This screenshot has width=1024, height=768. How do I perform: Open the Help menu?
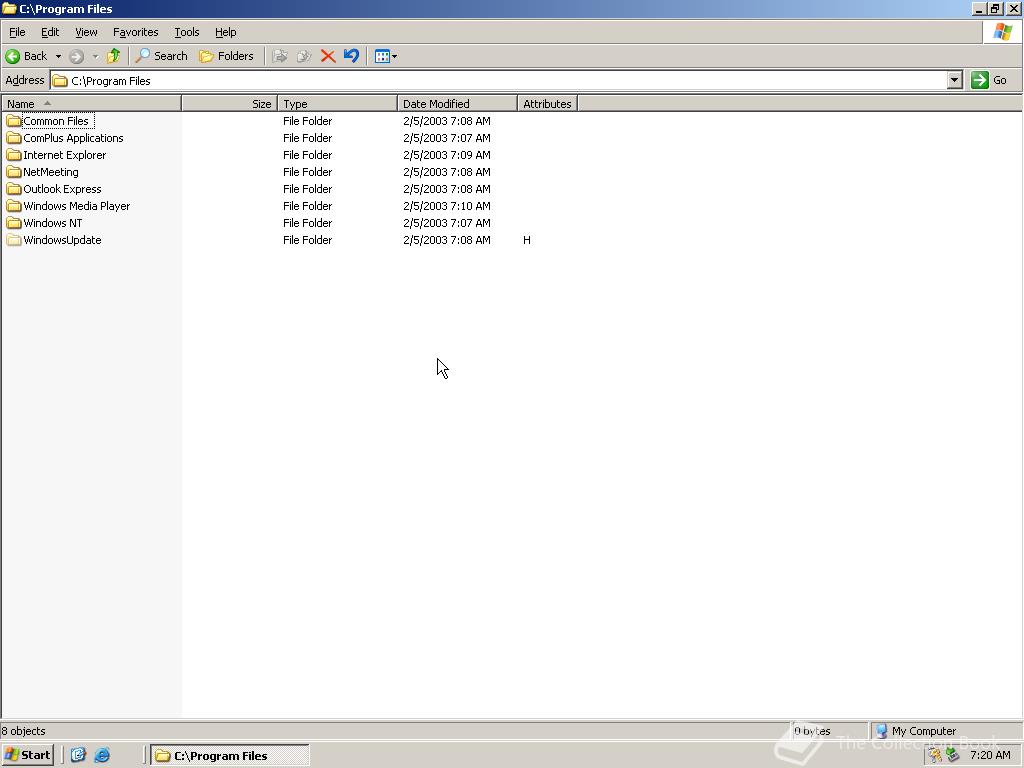click(225, 32)
